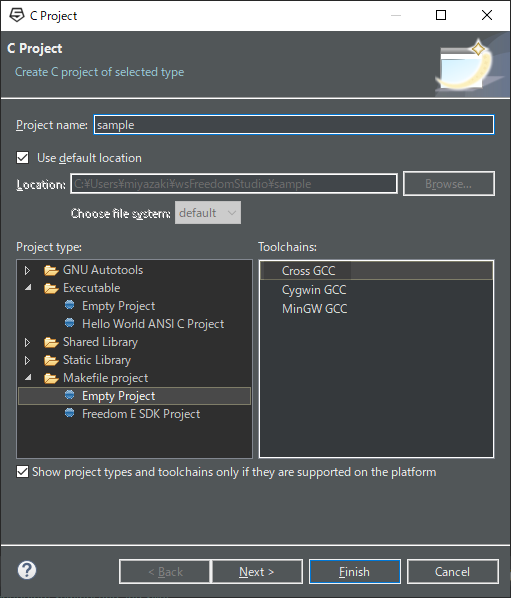Select the Static Library project type

(x=97, y=360)
